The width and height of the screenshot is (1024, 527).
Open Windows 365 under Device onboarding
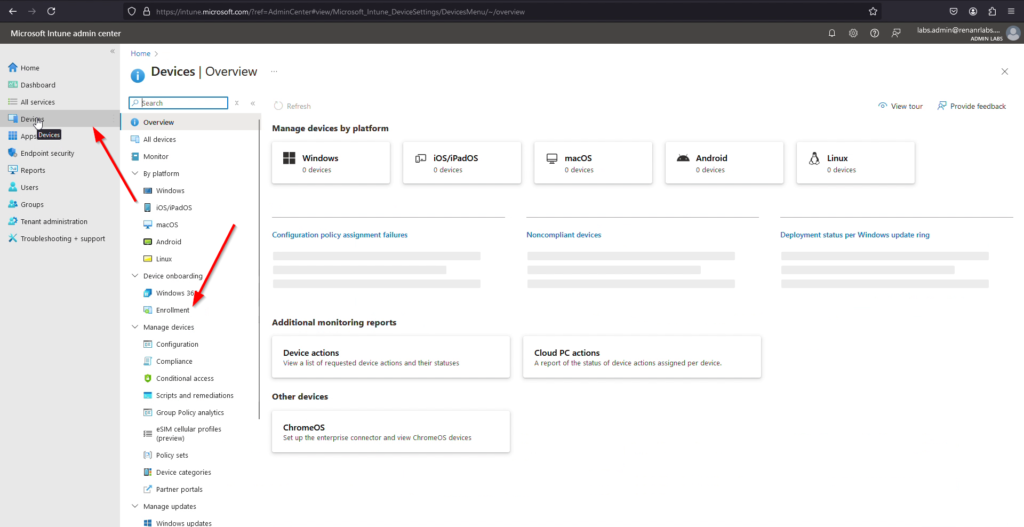[x=175, y=293]
